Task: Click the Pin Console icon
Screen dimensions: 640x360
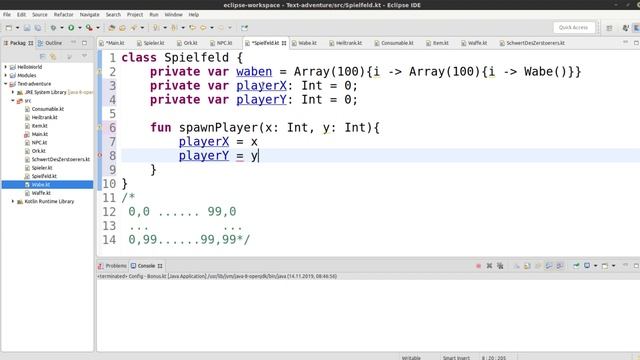Action: (576, 266)
